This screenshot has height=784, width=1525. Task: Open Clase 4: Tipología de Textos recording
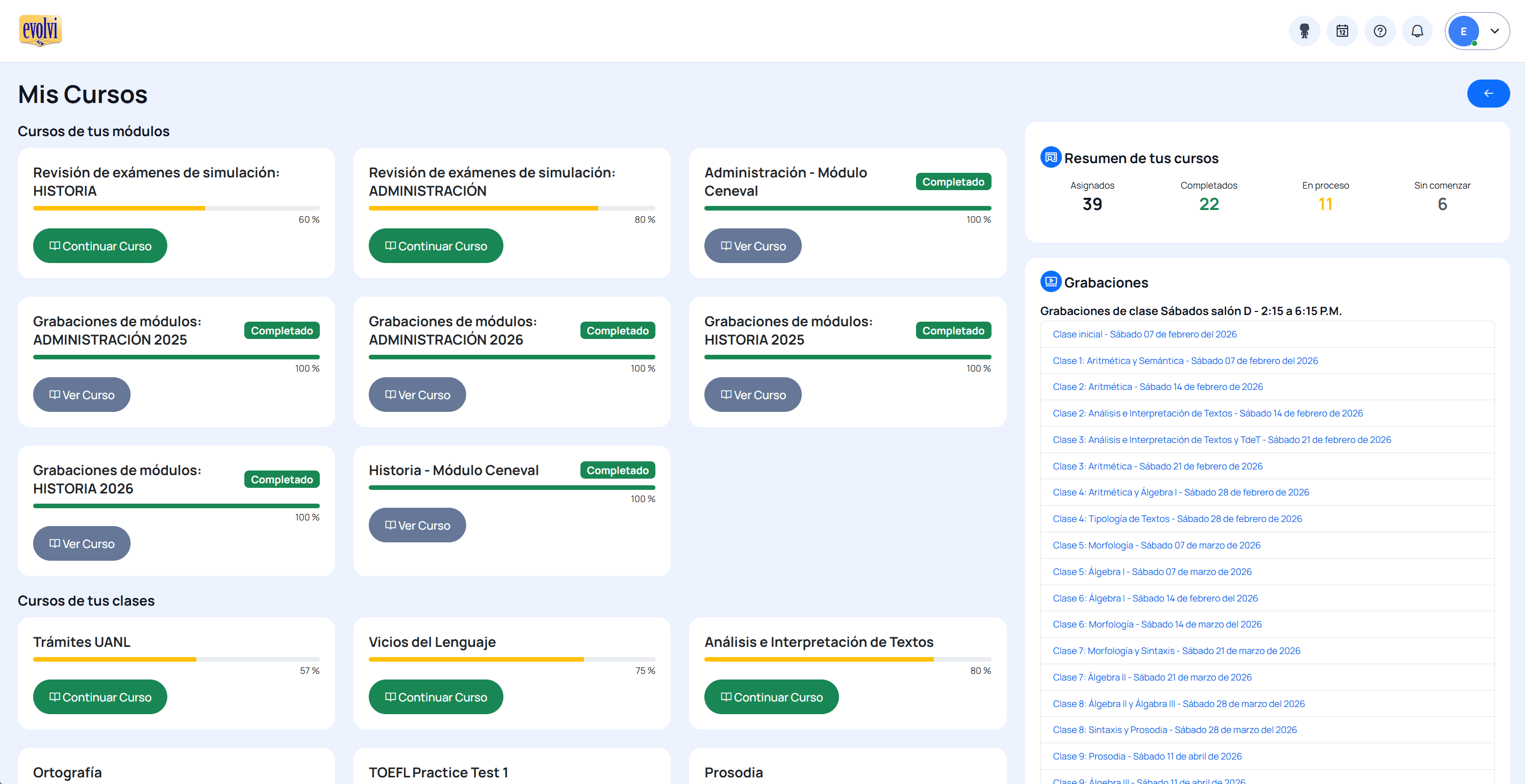1177,519
